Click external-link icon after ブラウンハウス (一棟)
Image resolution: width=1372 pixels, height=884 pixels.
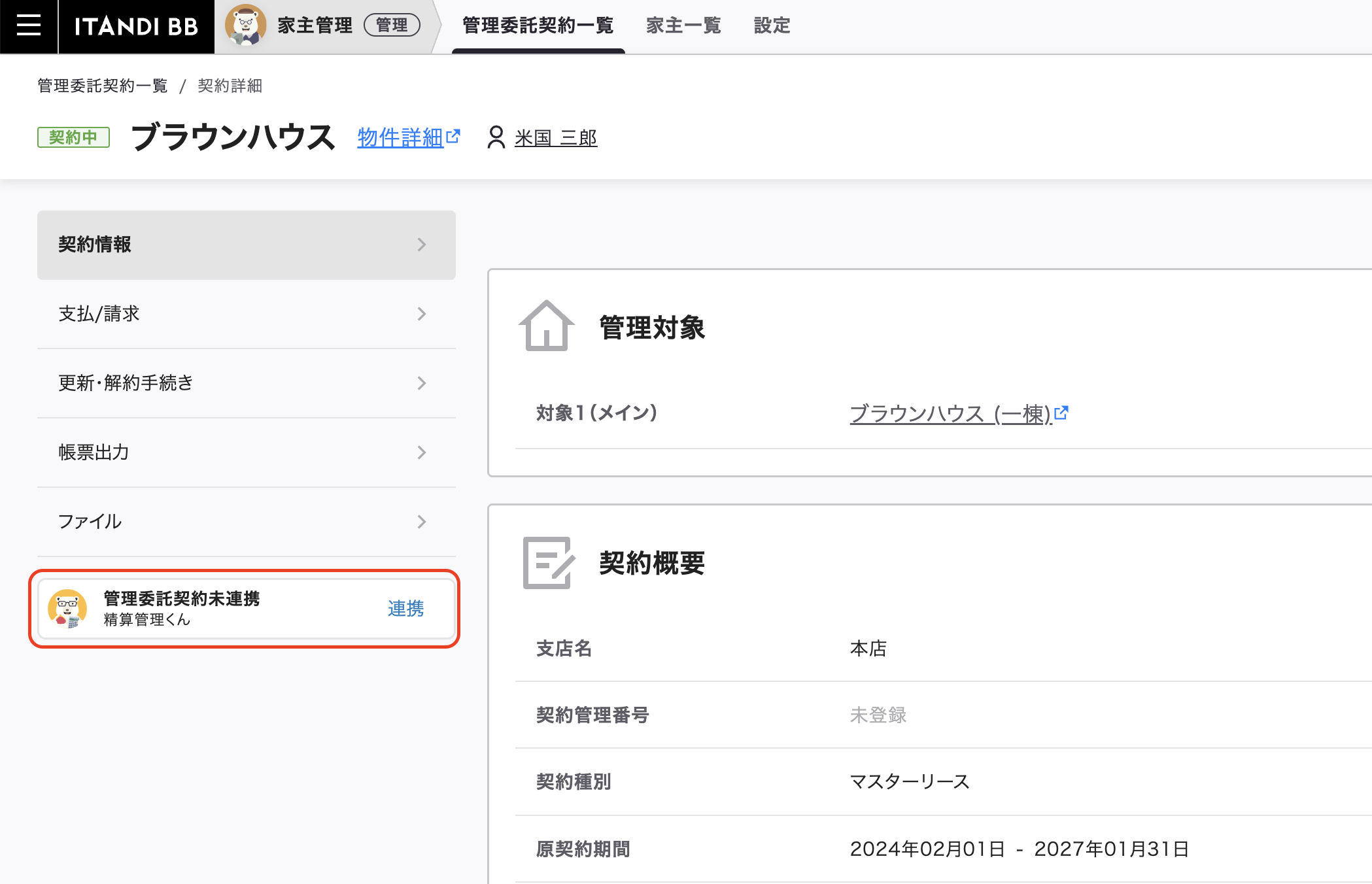point(1061,413)
